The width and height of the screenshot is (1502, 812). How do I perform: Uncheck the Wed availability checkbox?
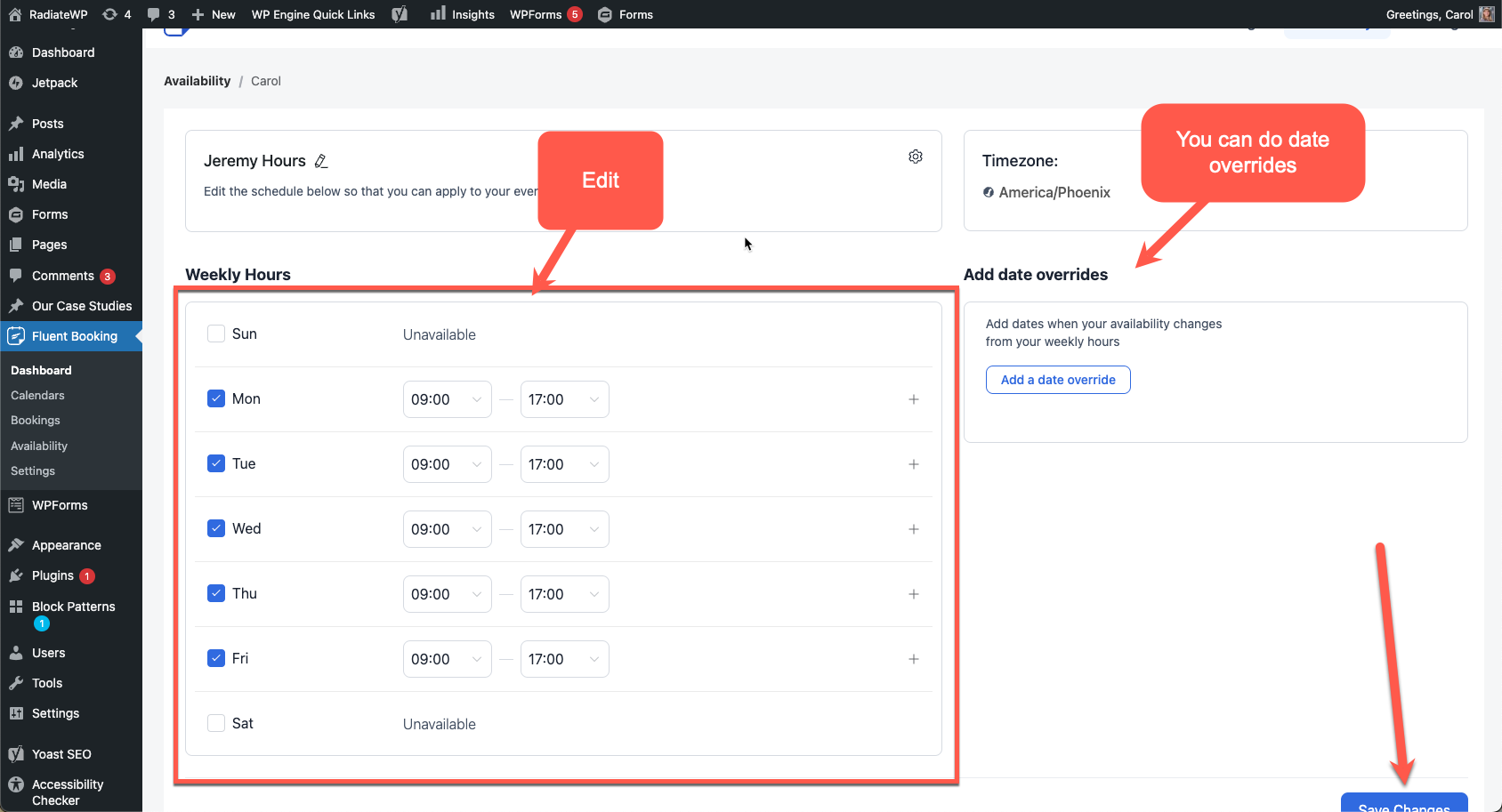click(216, 528)
